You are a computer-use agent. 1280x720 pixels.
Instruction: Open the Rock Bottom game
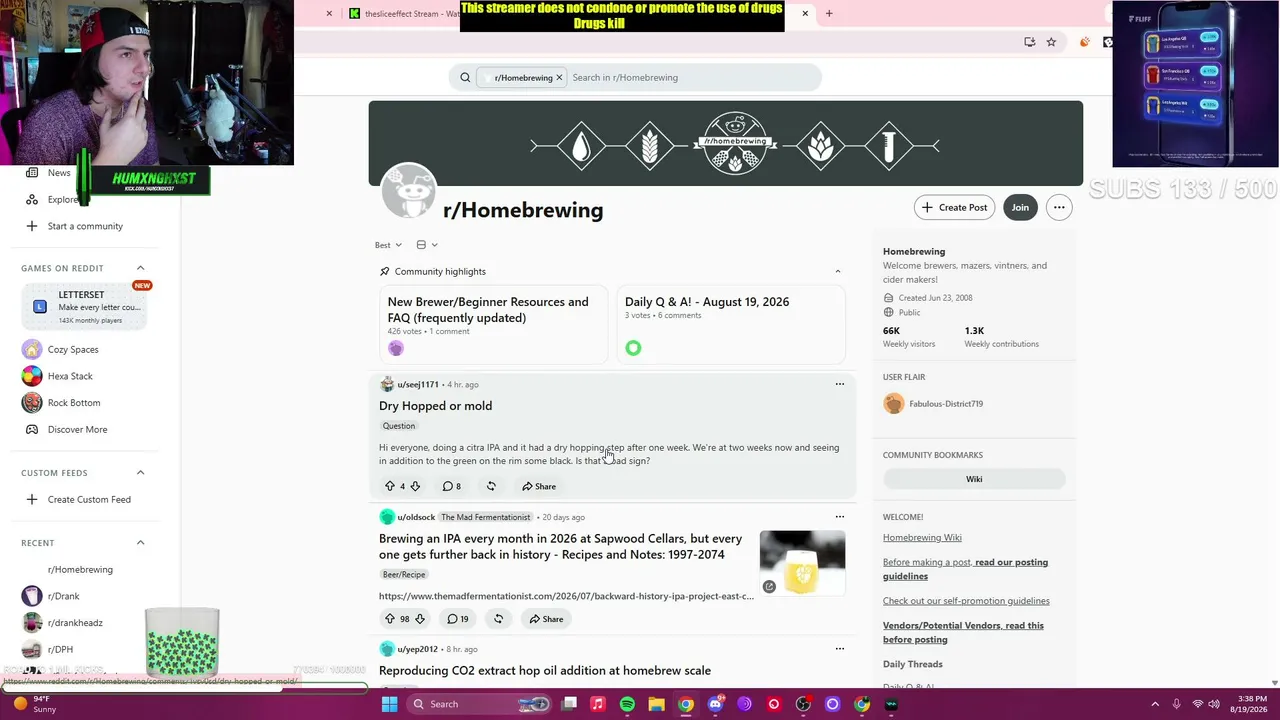pos(74,403)
